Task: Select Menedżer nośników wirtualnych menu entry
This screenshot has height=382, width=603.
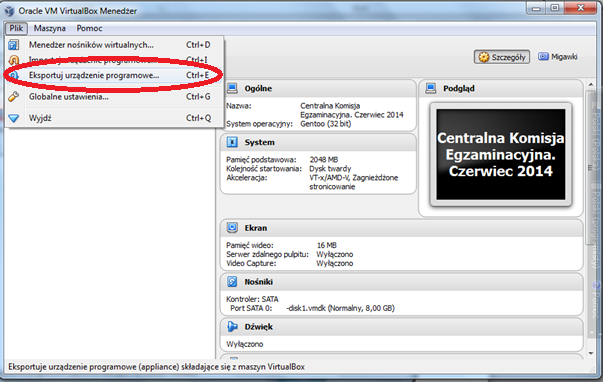Action: coord(115,45)
